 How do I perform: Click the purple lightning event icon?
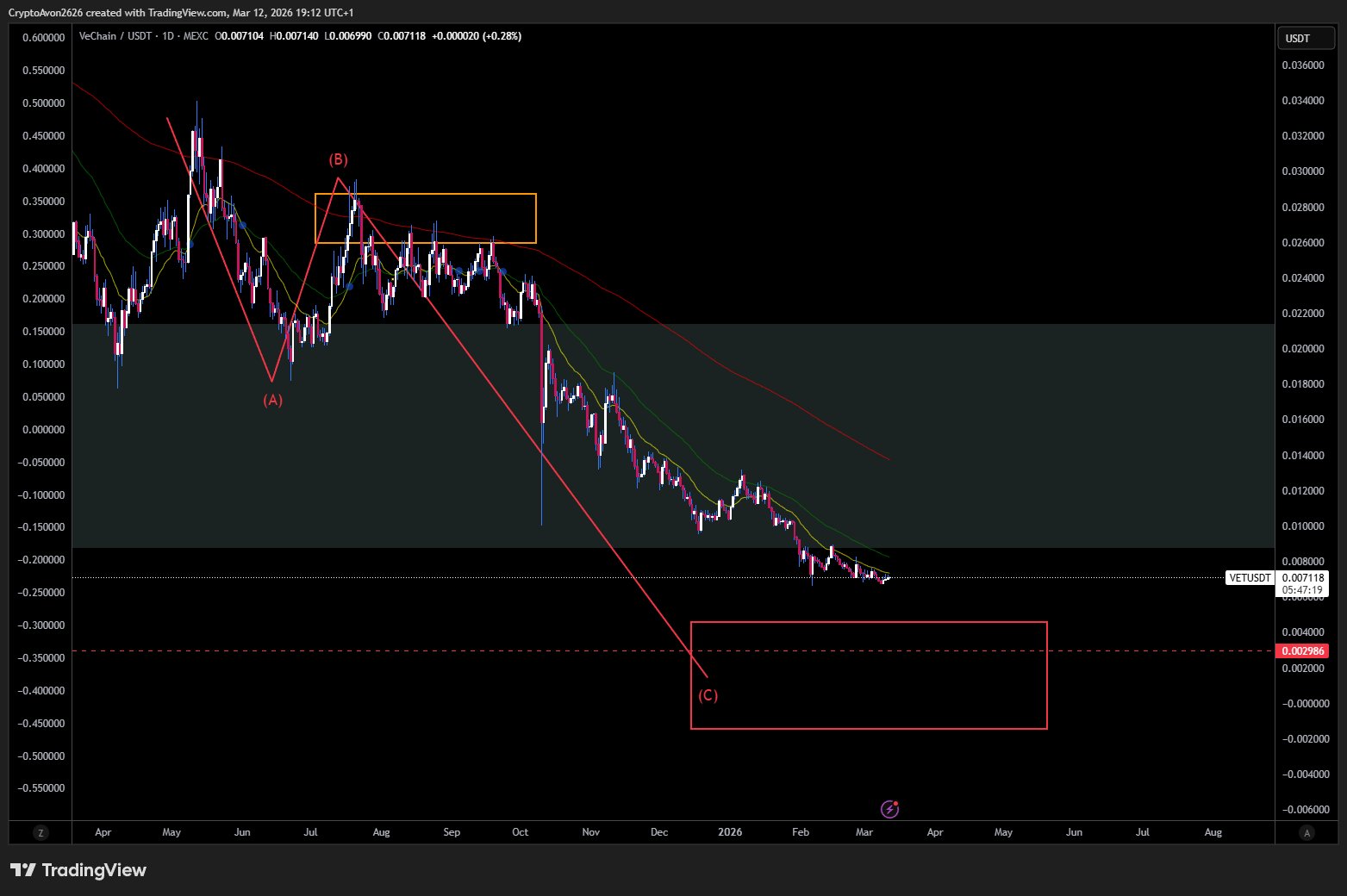point(889,809)
